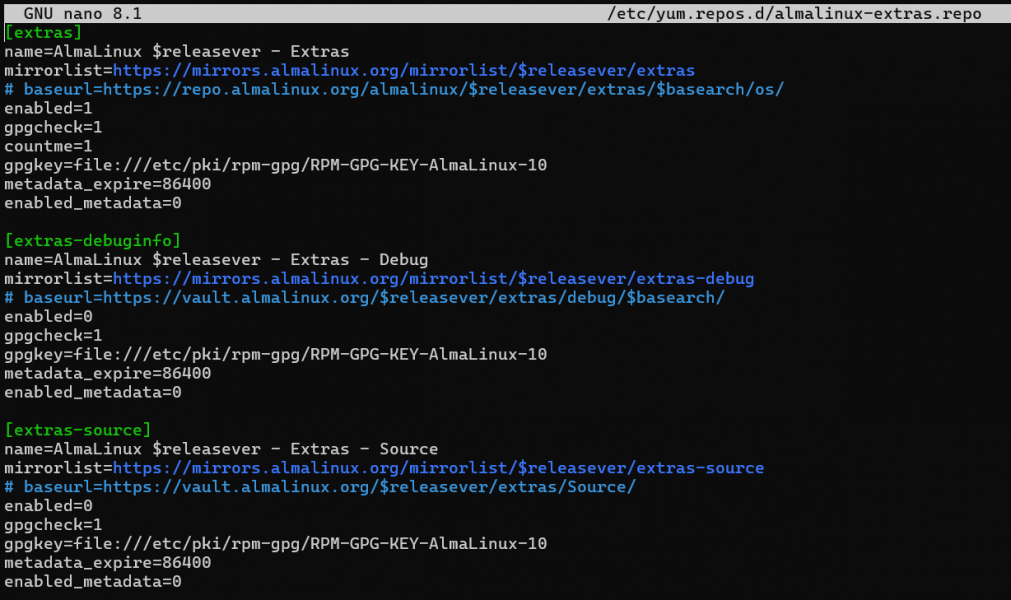Click the commented baseurl ending in extras/debug/$basearch/
The width and height of the screenshot is (1011, 600).
(364, 298)
